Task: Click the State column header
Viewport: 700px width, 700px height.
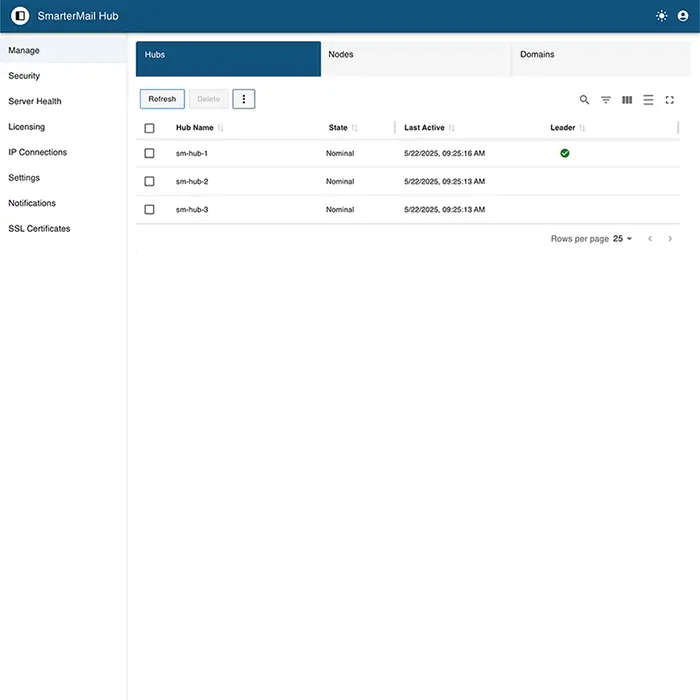Action: pos(338,128)
